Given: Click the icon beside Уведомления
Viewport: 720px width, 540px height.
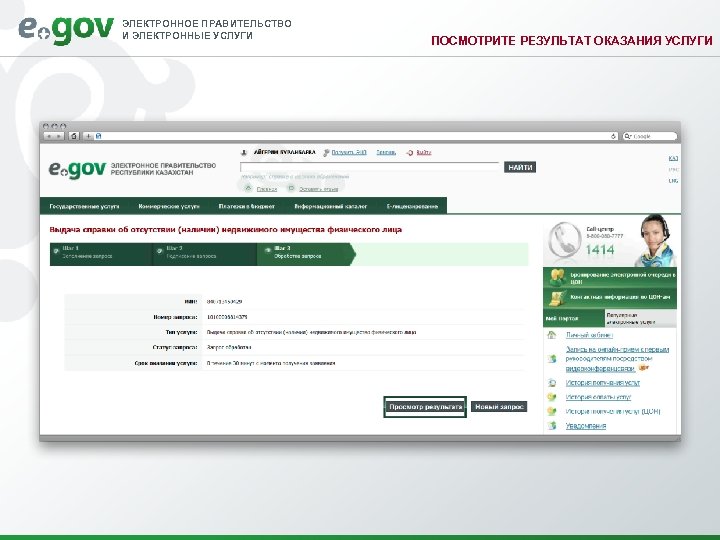Looking at the screenshot, I should click(x=552, y=426).
